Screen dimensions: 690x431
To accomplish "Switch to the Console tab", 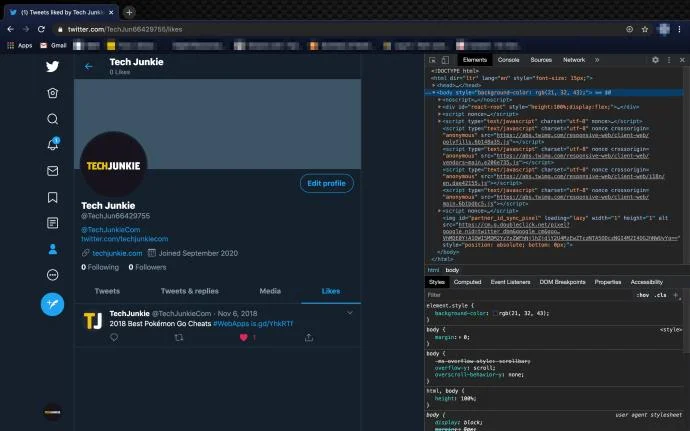I will (509, 60).
